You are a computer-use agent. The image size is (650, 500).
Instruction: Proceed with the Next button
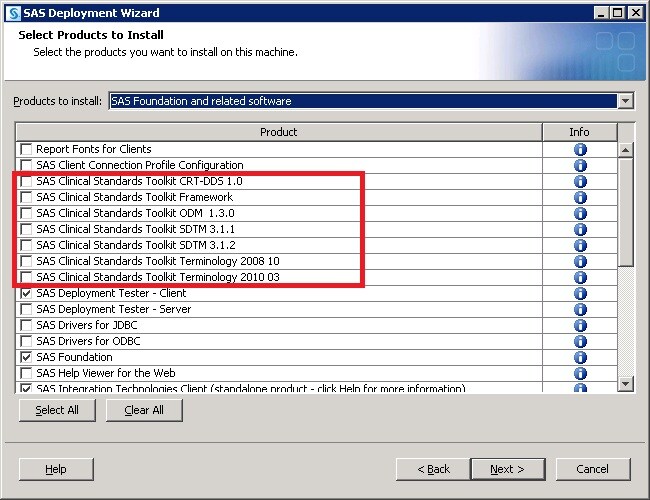pos(507,469)
